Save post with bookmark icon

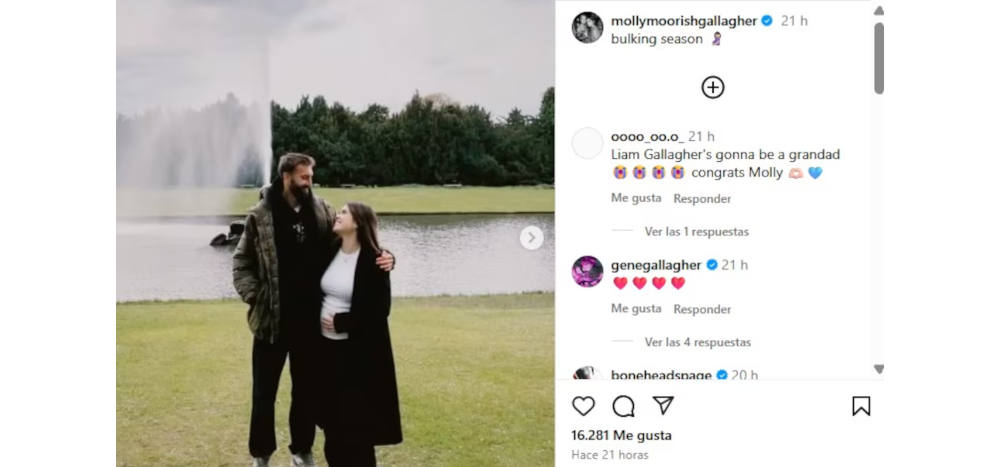[x=861, y=406]
